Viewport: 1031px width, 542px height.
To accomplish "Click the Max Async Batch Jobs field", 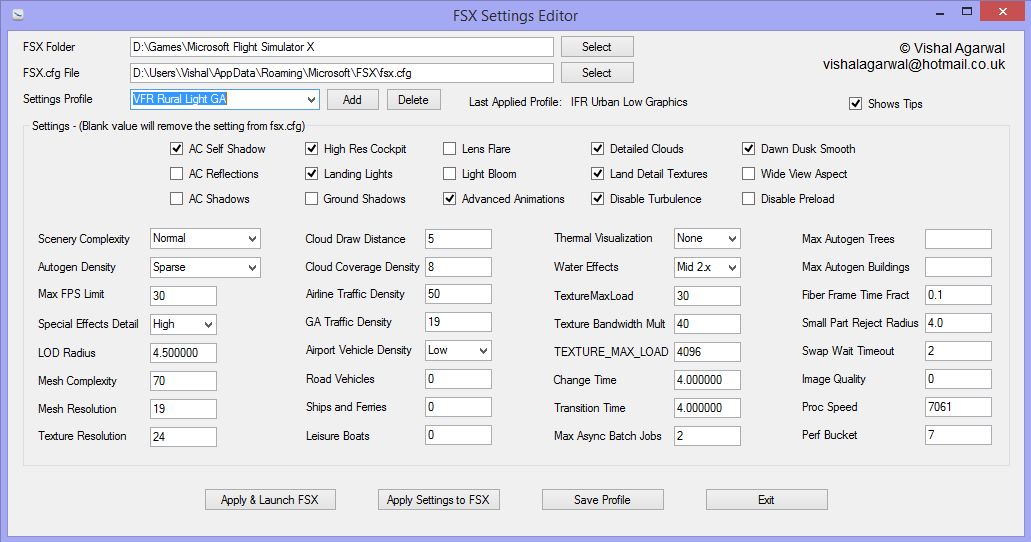I will [x=707, y=435].
